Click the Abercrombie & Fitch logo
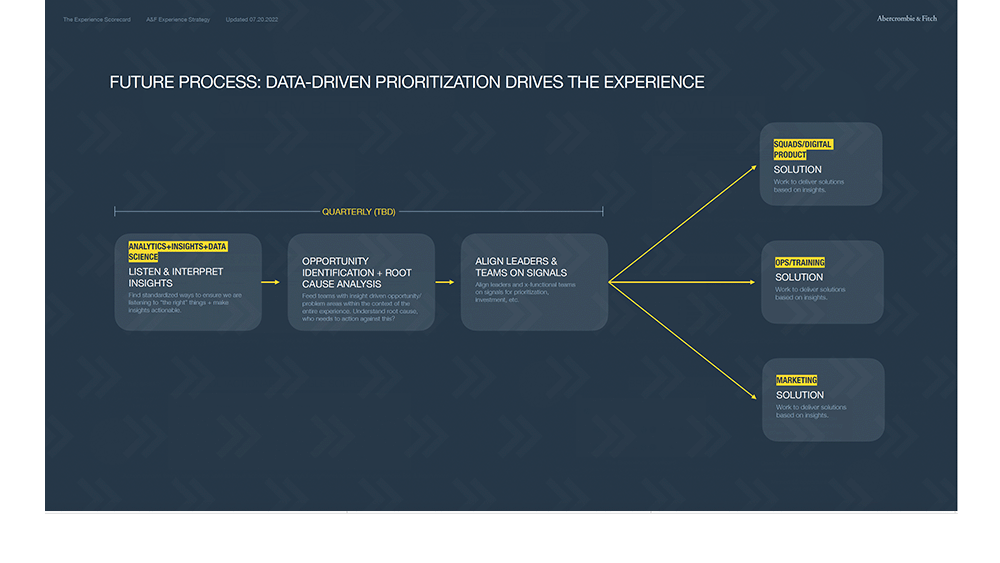 [906, 18]
